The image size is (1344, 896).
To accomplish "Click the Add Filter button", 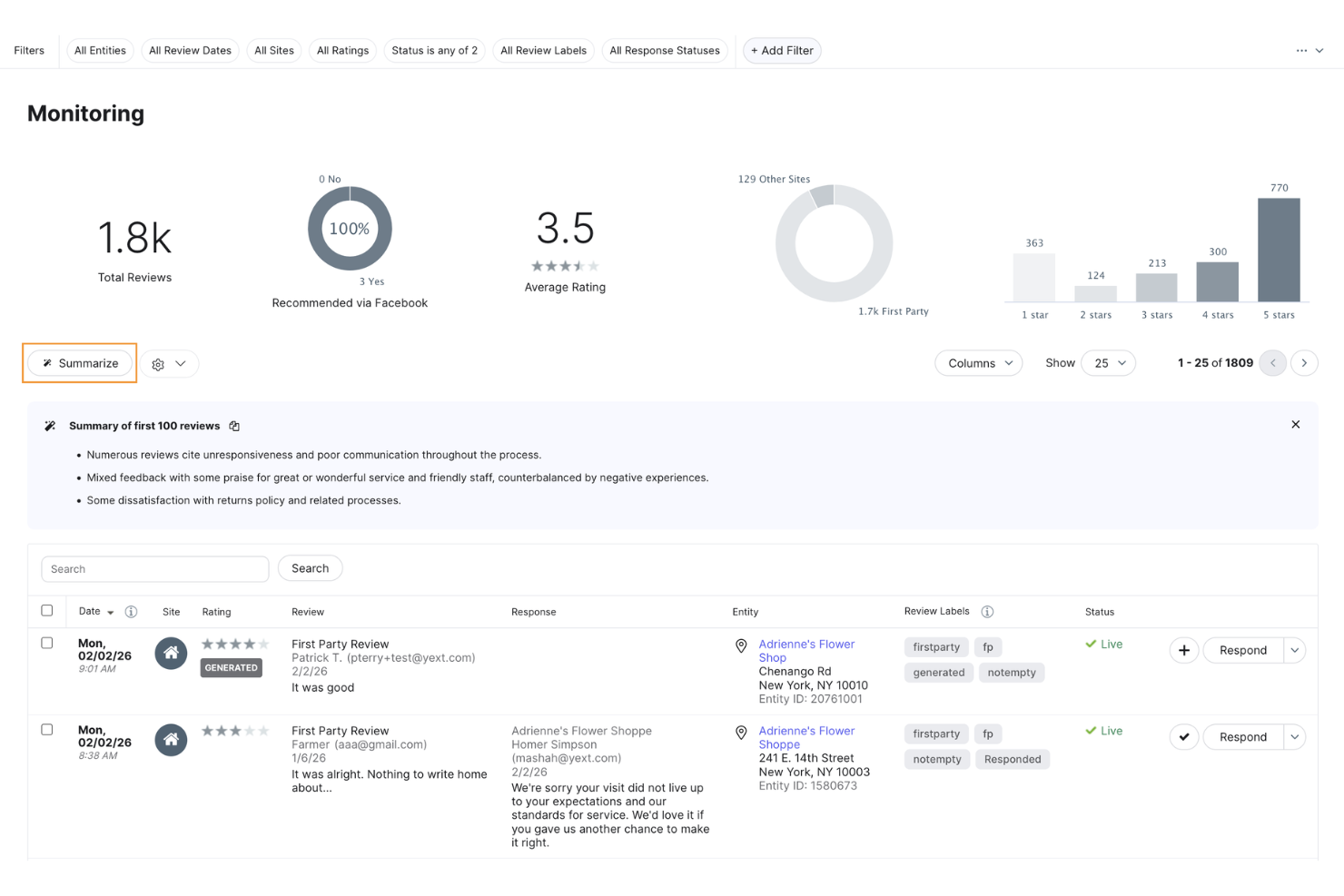I will point(781,50).
